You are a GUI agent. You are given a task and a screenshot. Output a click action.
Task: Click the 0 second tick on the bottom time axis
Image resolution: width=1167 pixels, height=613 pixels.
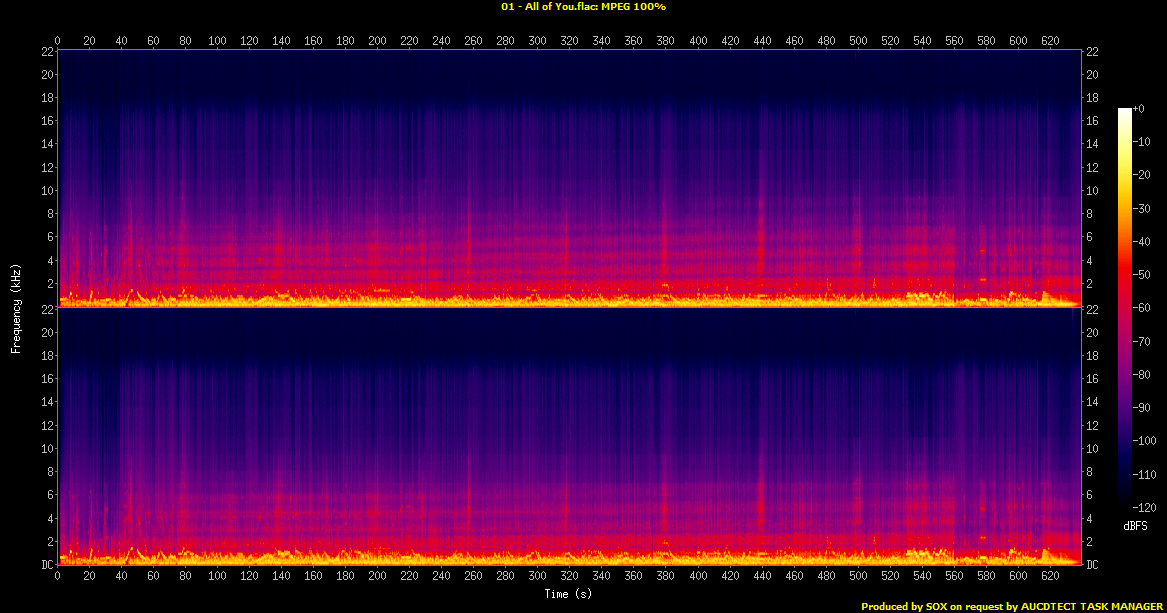[x=58, y=577]
